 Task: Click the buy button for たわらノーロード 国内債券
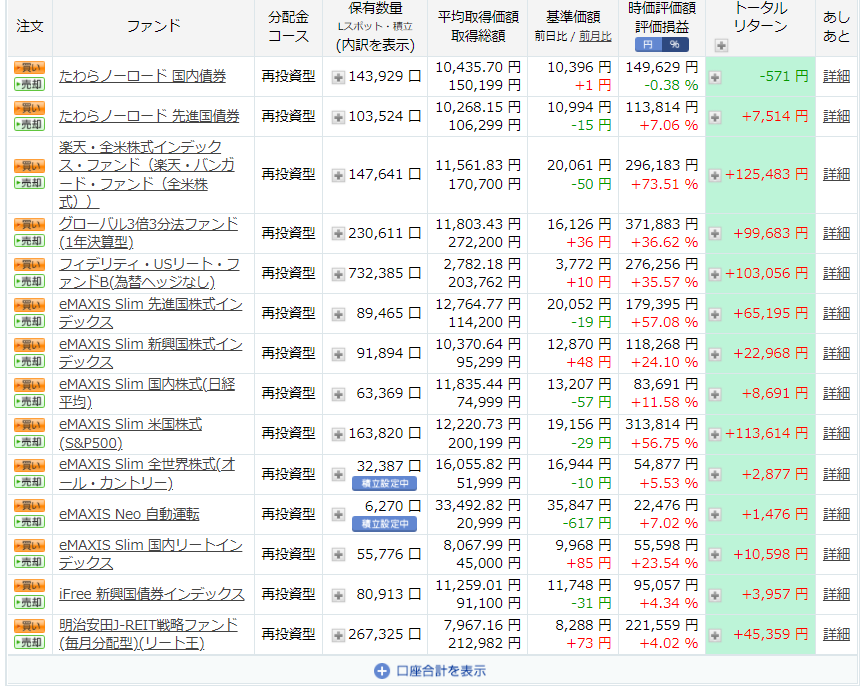pos(29,68)
